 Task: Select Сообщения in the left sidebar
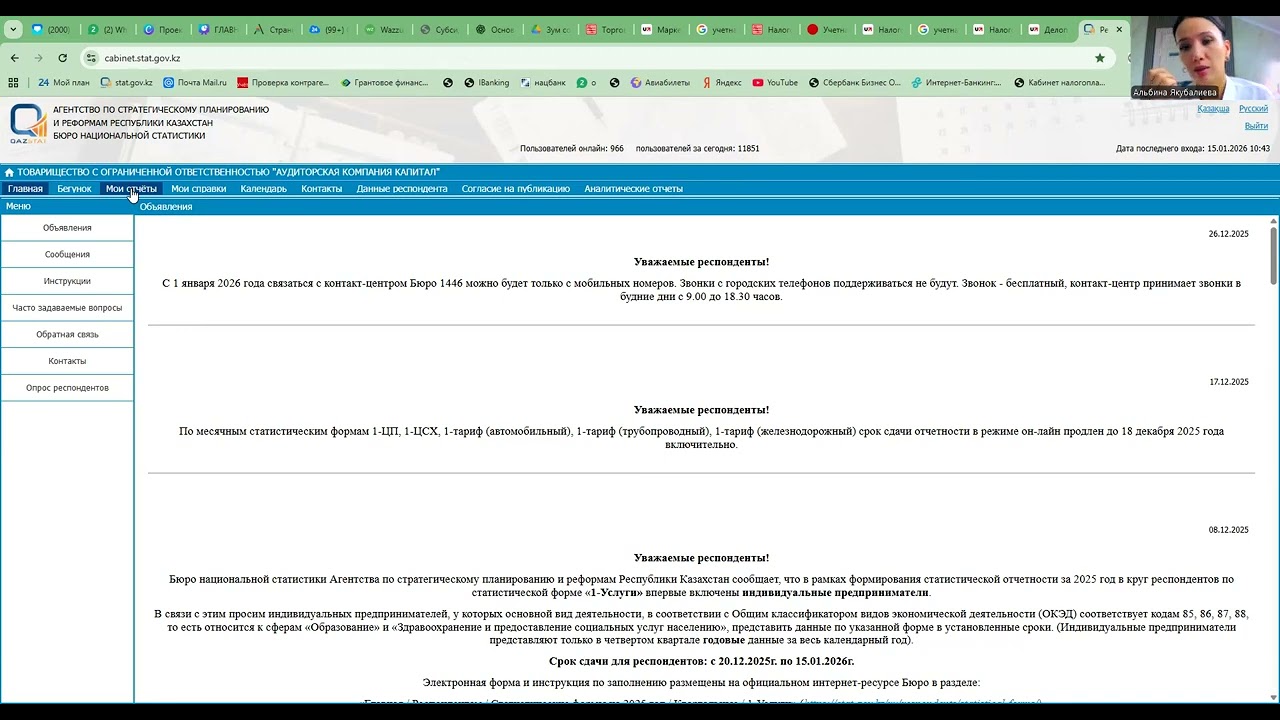[x=67, y=254]
